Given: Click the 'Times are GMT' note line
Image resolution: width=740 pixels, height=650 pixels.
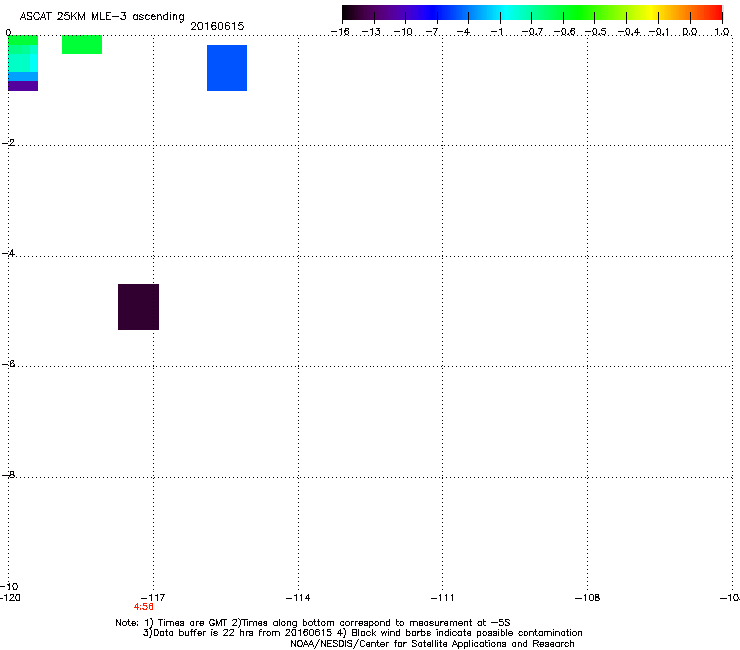Looking at the screenshot, I should (313, 623).
